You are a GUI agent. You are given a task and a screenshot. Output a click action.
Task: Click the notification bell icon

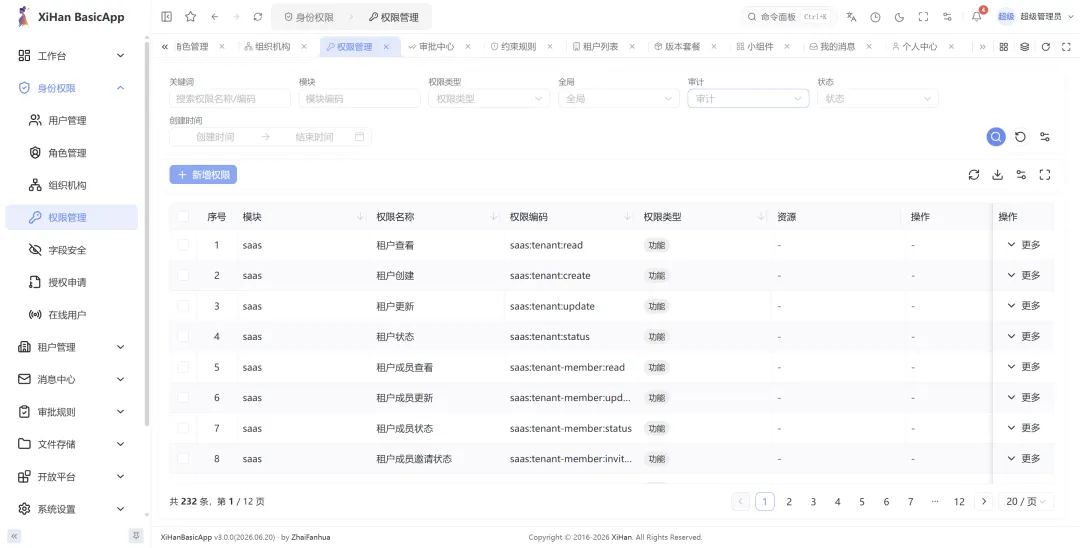click(977, 17)
